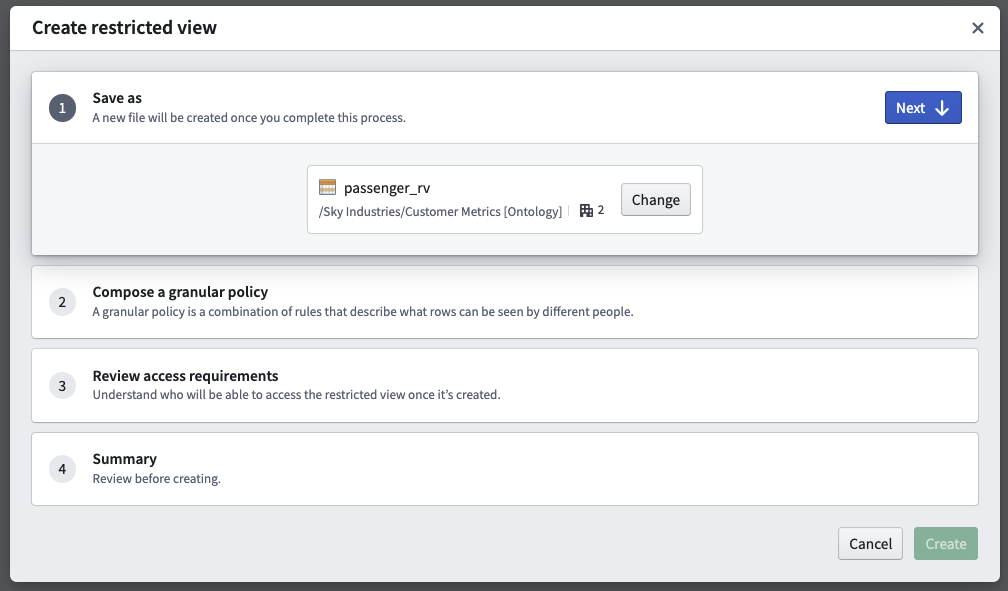Open step 2 Compose a granular policy
Screen dimensions: 1008x591
(x=505, y=302)
